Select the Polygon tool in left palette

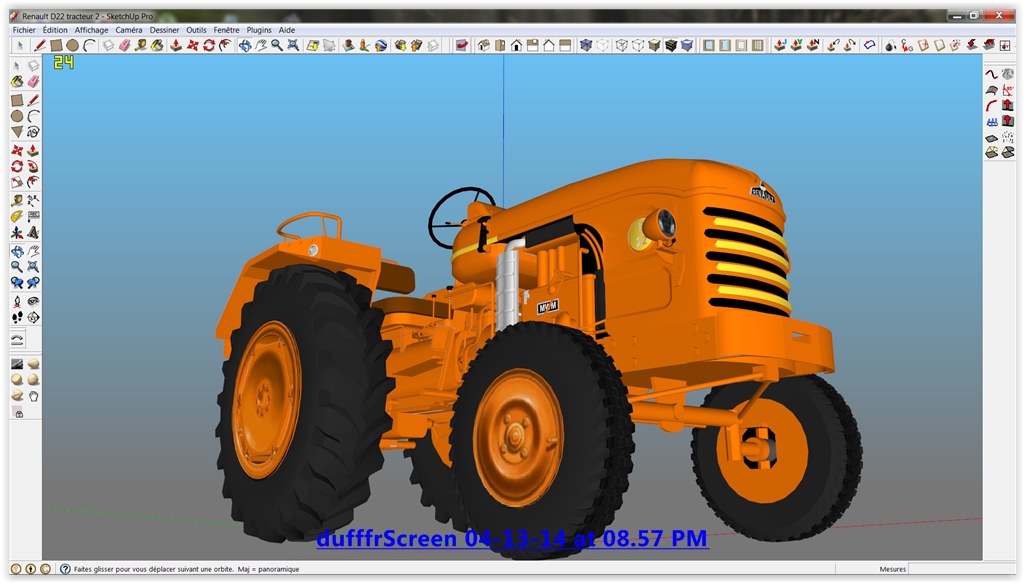point(17,132)
